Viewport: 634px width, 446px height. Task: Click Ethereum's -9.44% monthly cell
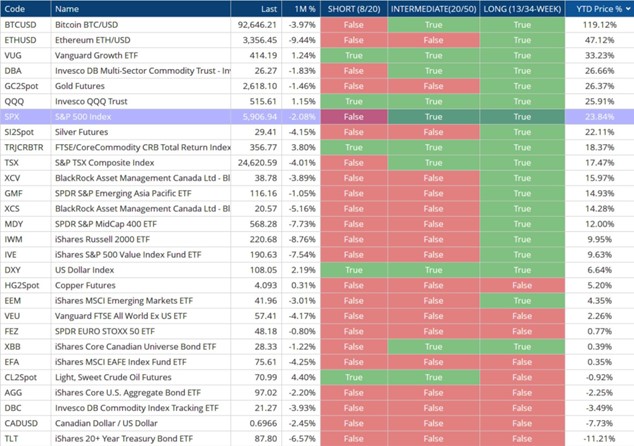pos(301,40)
